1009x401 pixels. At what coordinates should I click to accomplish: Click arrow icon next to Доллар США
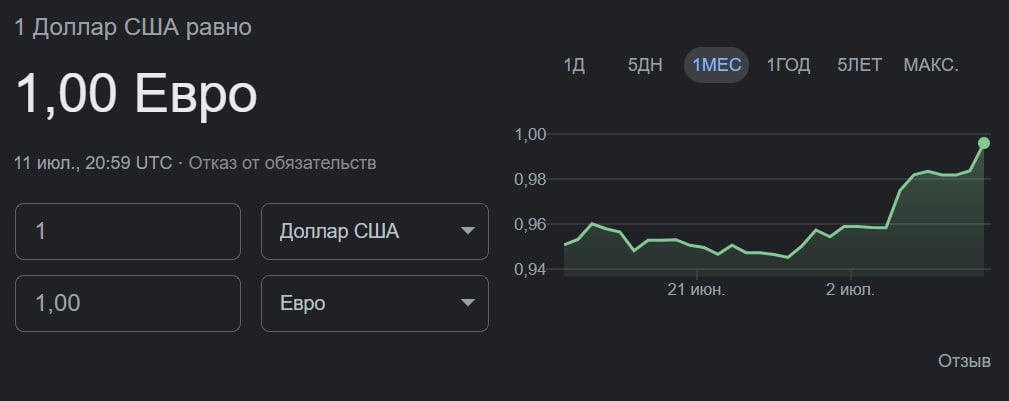click(467, 232)
